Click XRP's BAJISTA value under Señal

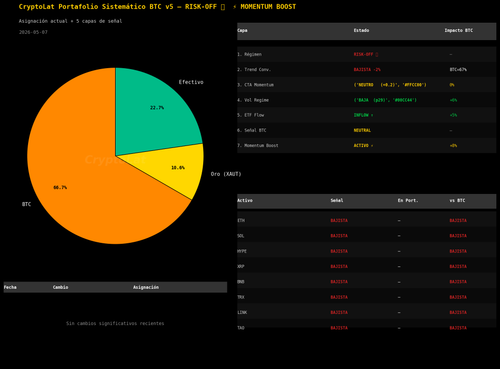point(339,266)
